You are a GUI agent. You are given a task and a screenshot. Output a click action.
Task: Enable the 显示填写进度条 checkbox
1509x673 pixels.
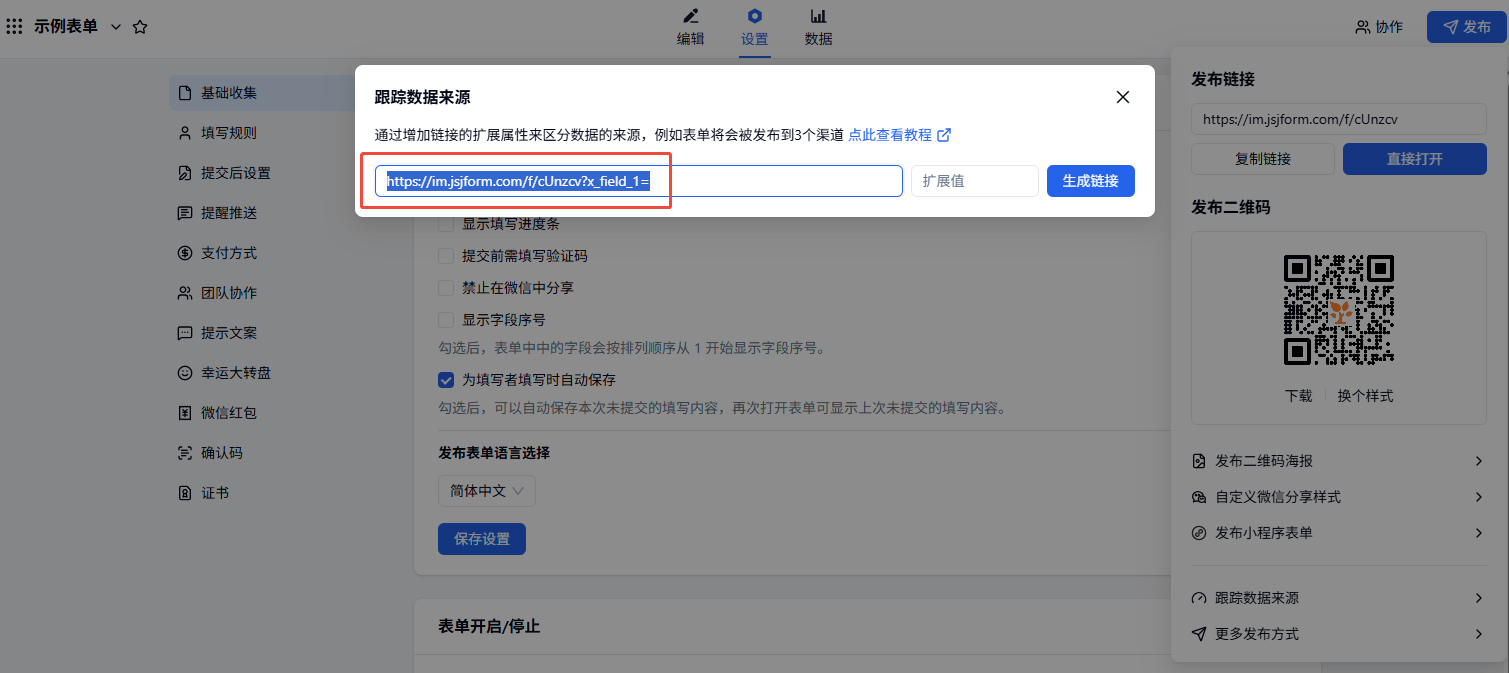coord(447,224)
